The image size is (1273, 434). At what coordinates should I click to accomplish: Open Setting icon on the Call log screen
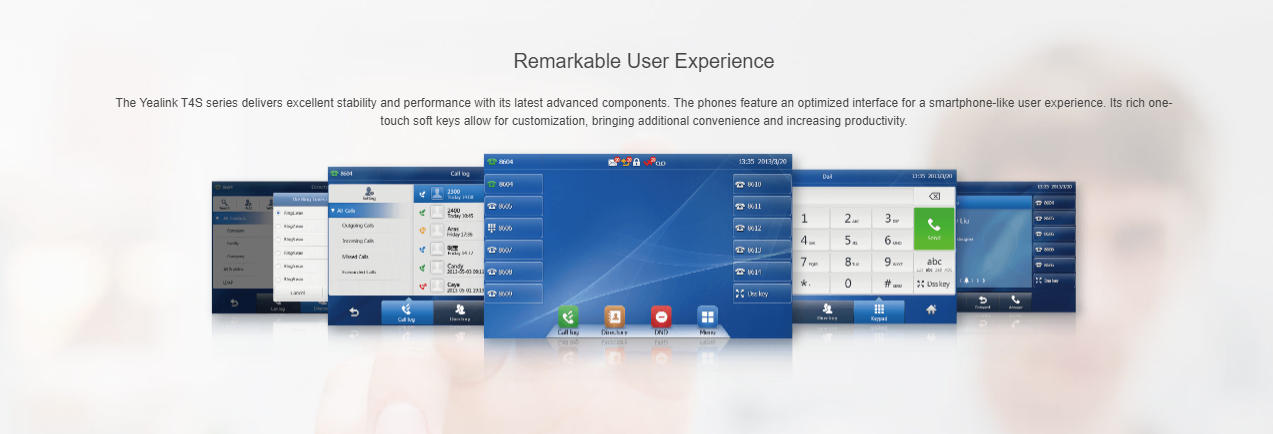[369, 193]
